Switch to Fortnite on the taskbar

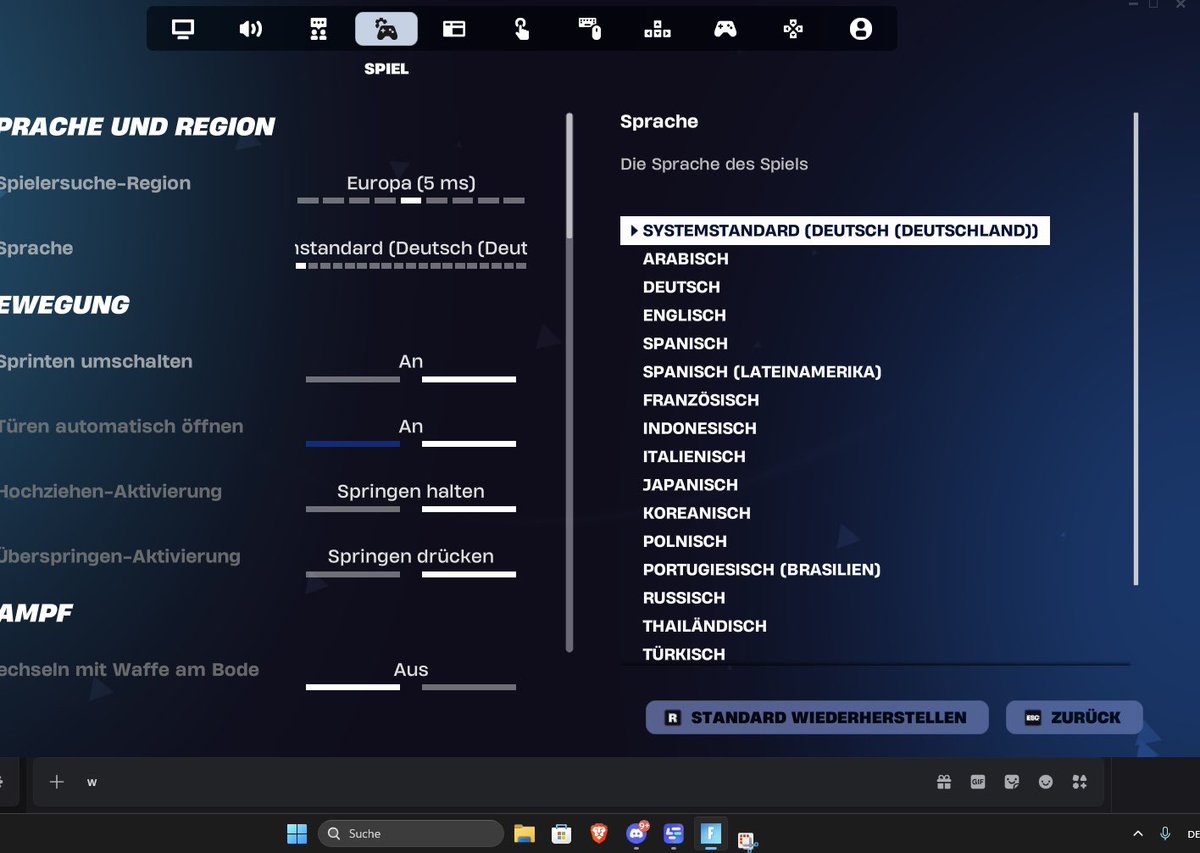coord(710,833)
